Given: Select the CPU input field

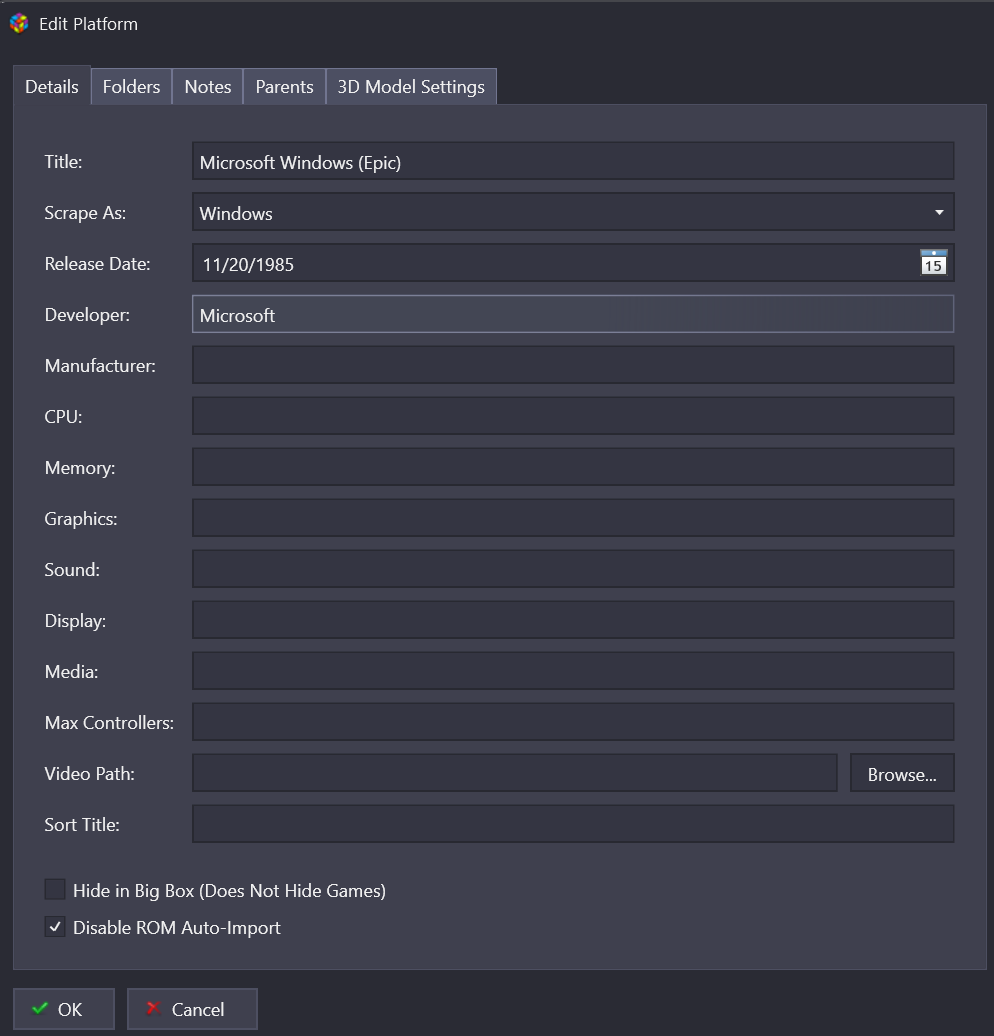Looking at the screenshot, I should [572, 417].
